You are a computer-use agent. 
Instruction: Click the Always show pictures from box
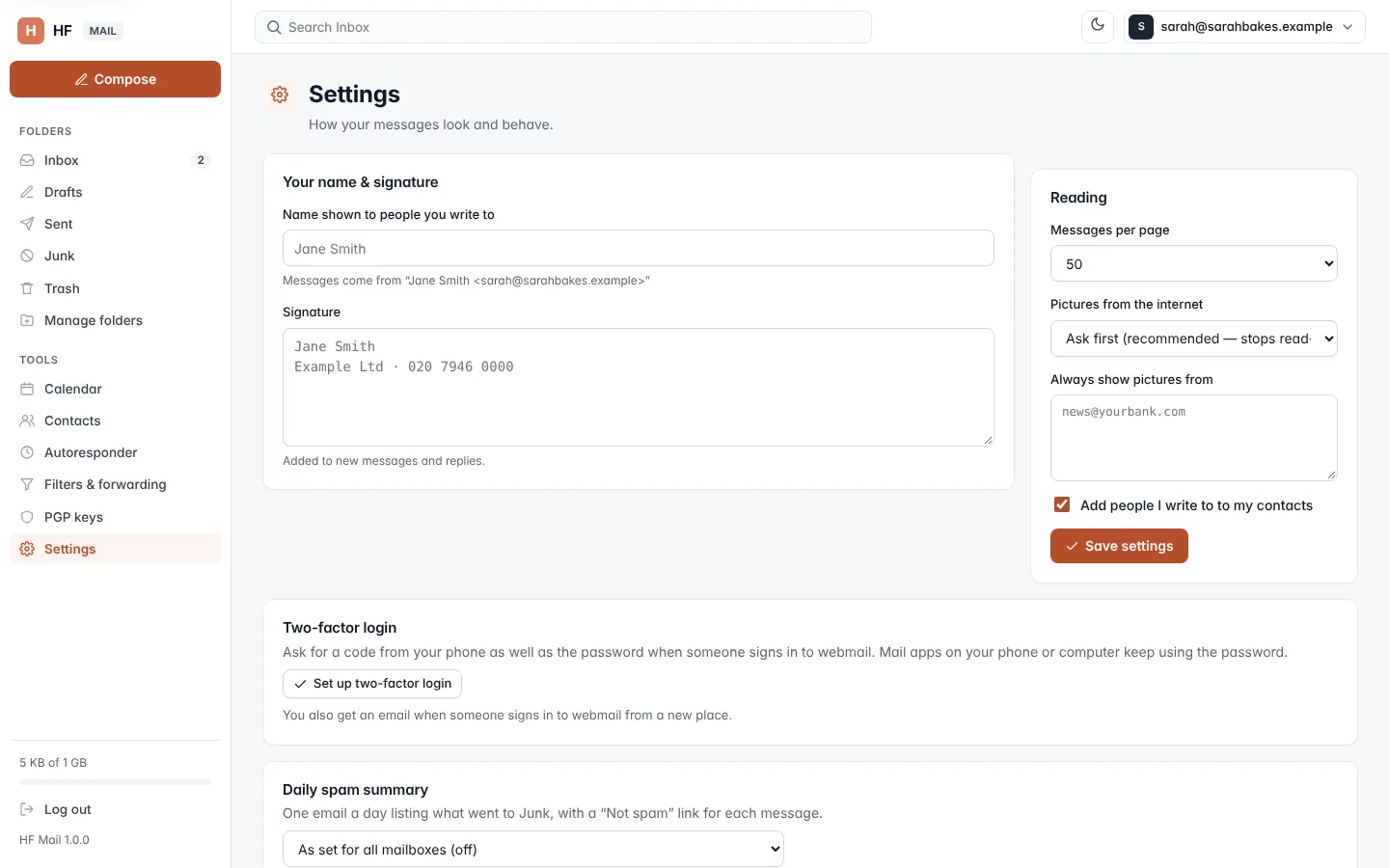coord(1194,438)
